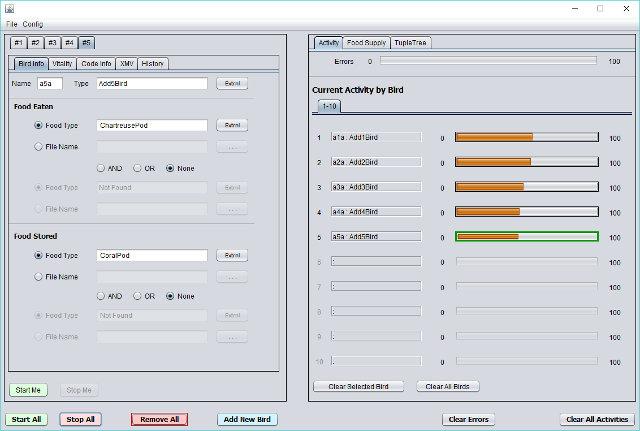
Task: Click the Clear All Activities button
Action: click(x=597, y=419)
